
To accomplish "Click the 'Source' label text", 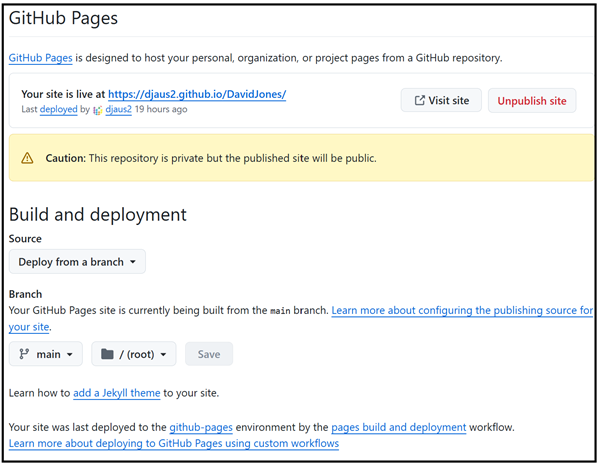I will [x=25, y=238].
